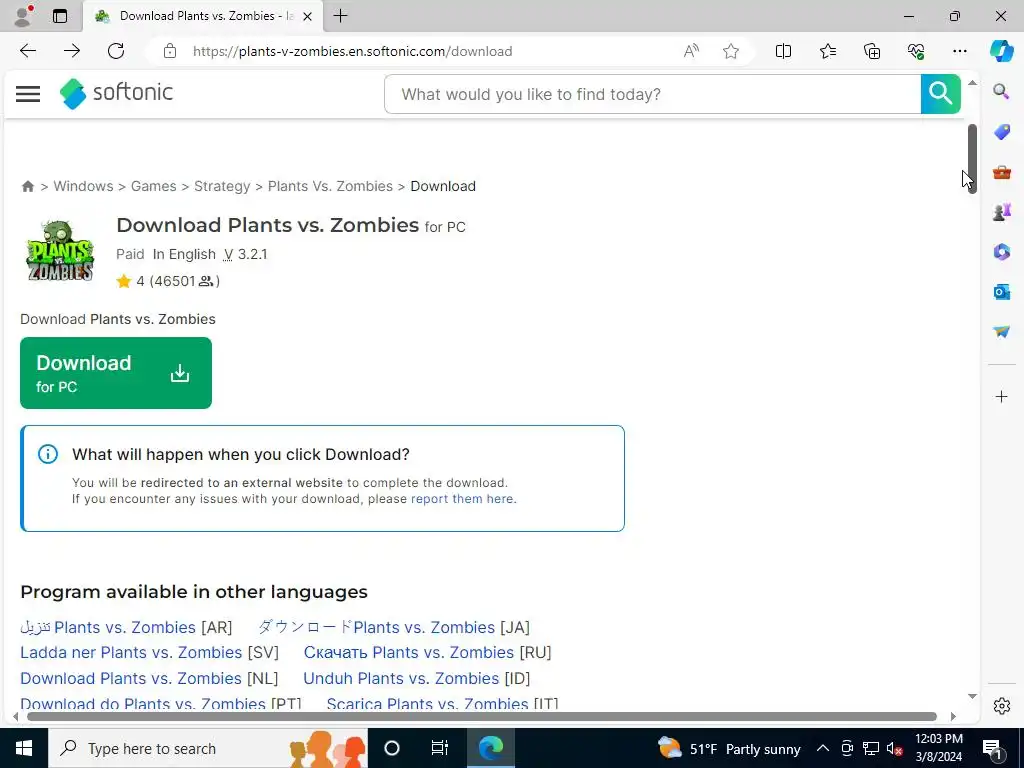This screenshot has height=768, width=1024.
Task: Click the browser address bar URL
Action: tap(353, 51)
